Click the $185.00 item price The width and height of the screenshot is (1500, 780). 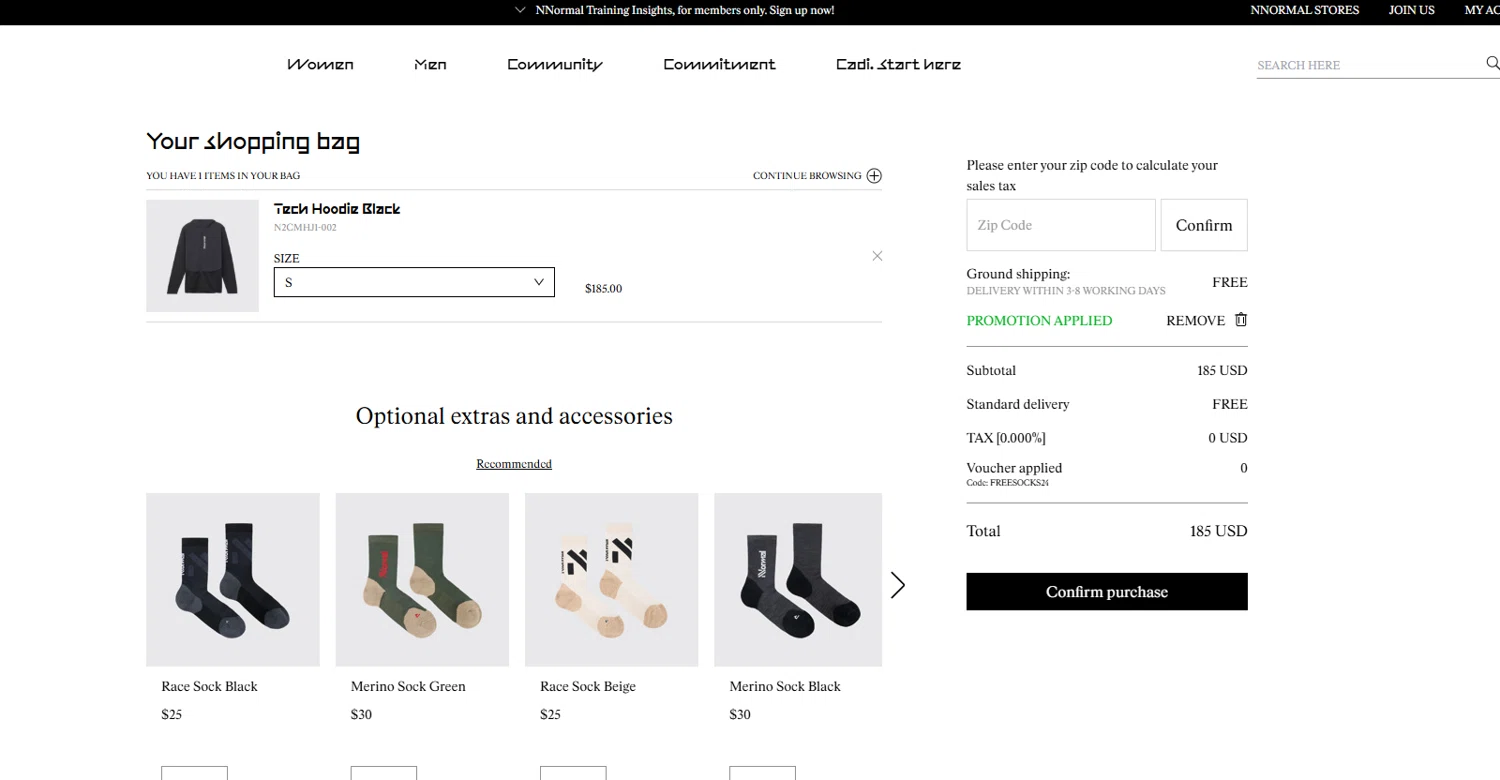click(x=603, y=289)
